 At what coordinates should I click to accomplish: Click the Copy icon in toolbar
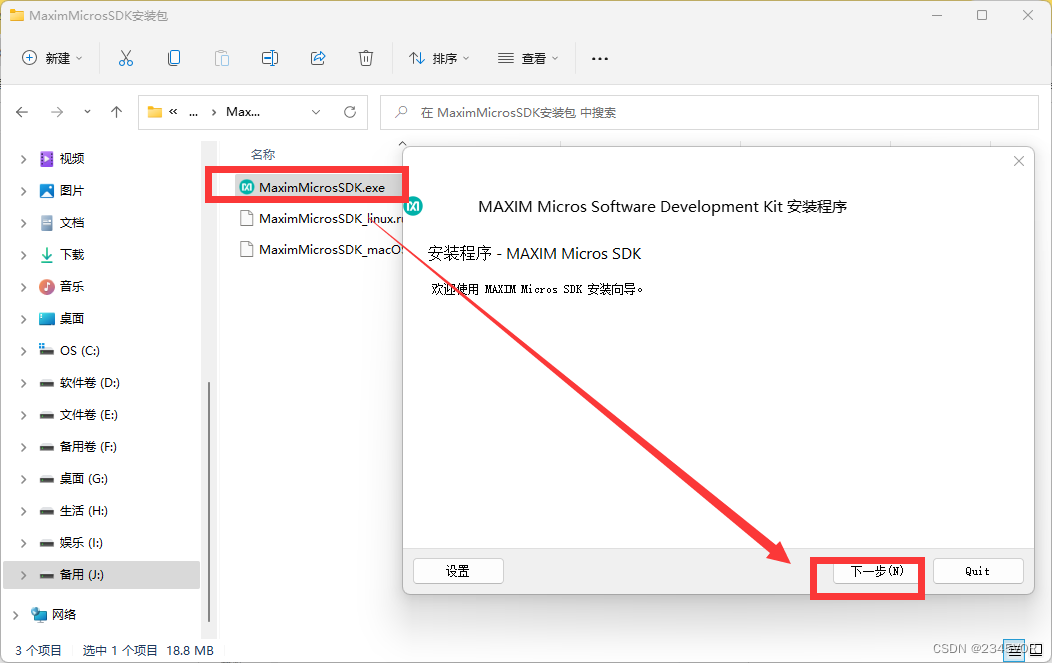(174, 58)
